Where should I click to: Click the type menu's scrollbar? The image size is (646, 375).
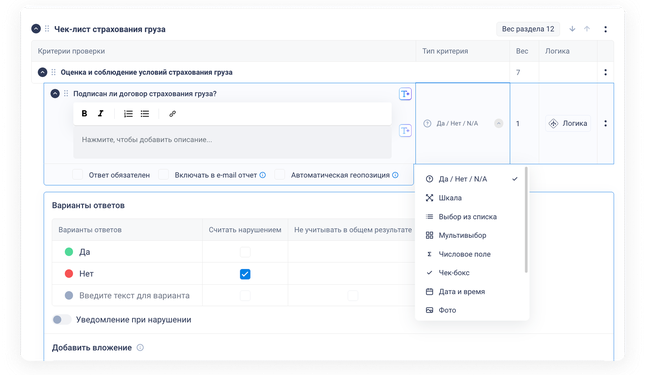[526, 220]
